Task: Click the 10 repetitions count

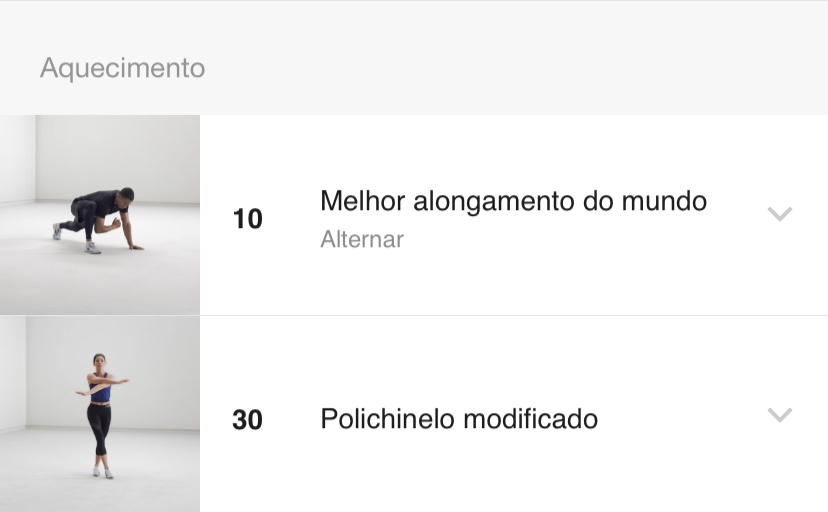Action: (247, 219)
